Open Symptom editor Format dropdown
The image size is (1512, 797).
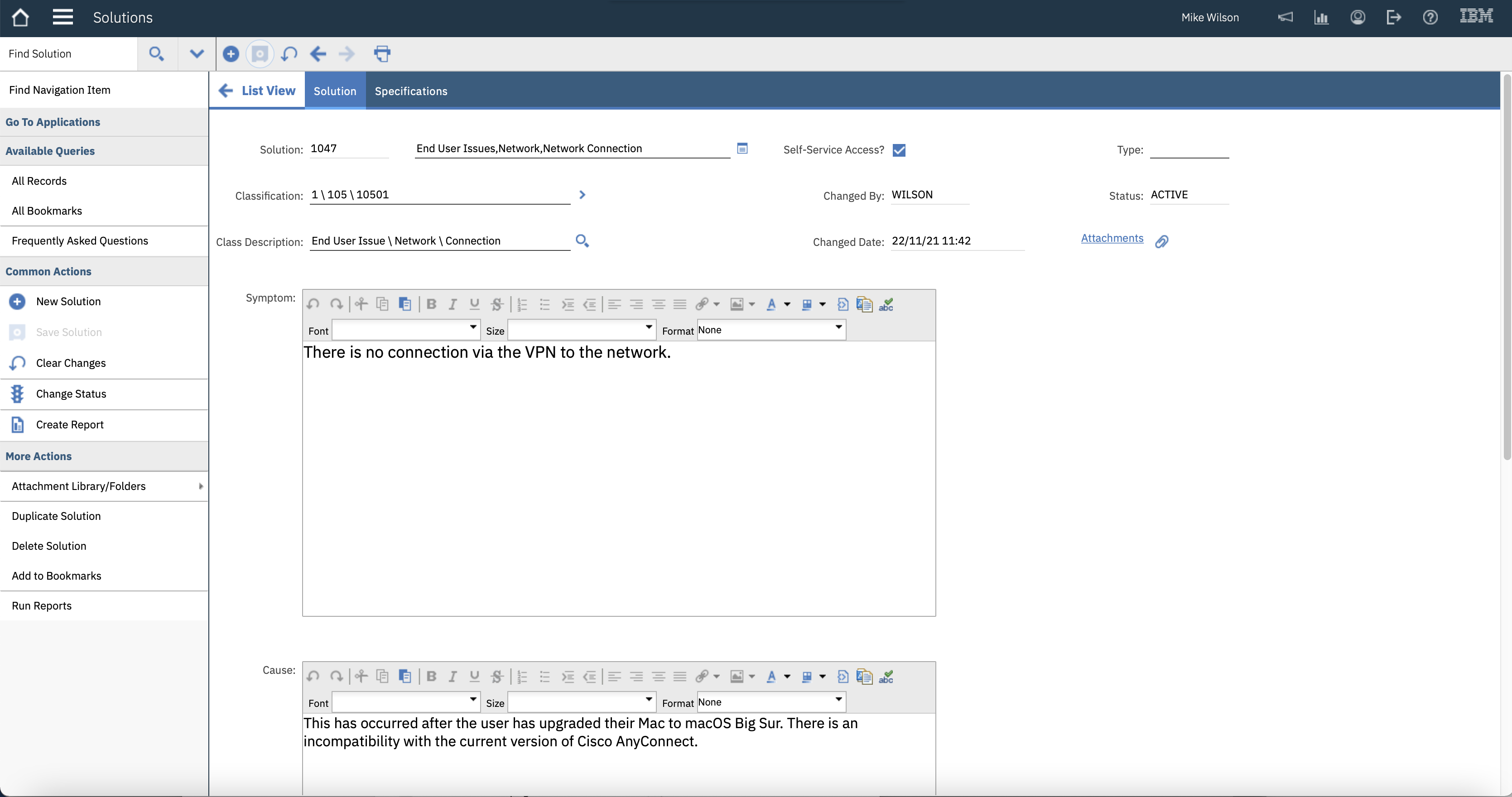pos(838,327)
